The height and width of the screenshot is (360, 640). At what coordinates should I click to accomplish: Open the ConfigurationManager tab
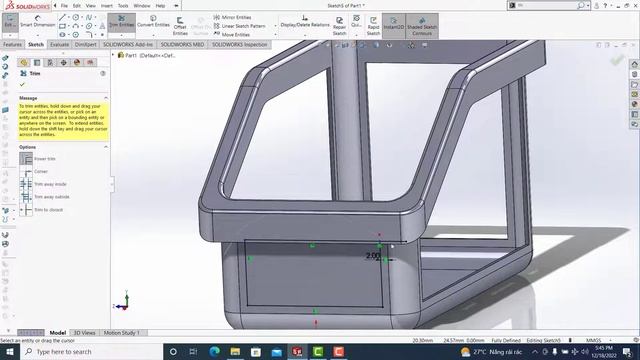[x=50, y=62]
